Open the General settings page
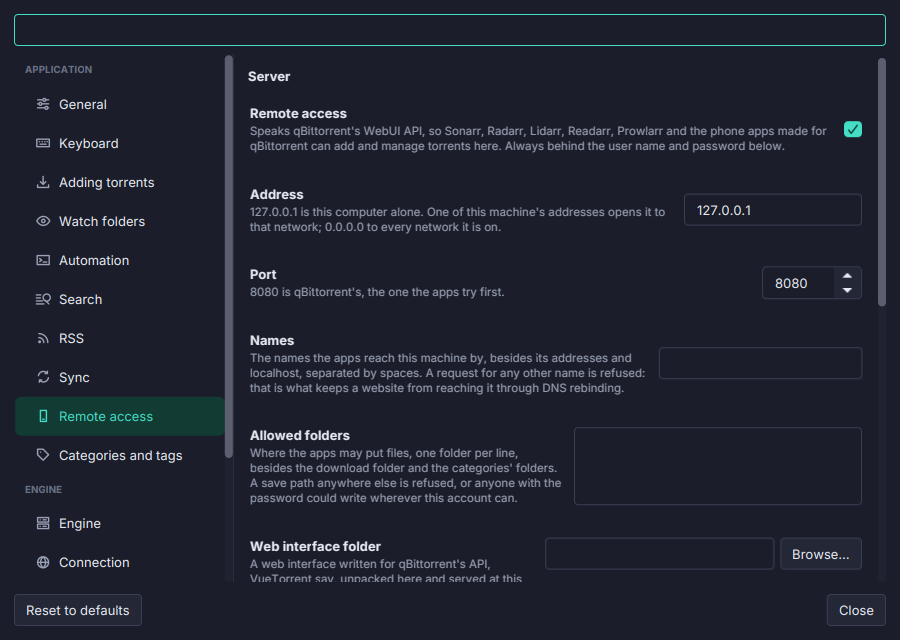Viewport: 900px width, 640px height. point(119,104)
